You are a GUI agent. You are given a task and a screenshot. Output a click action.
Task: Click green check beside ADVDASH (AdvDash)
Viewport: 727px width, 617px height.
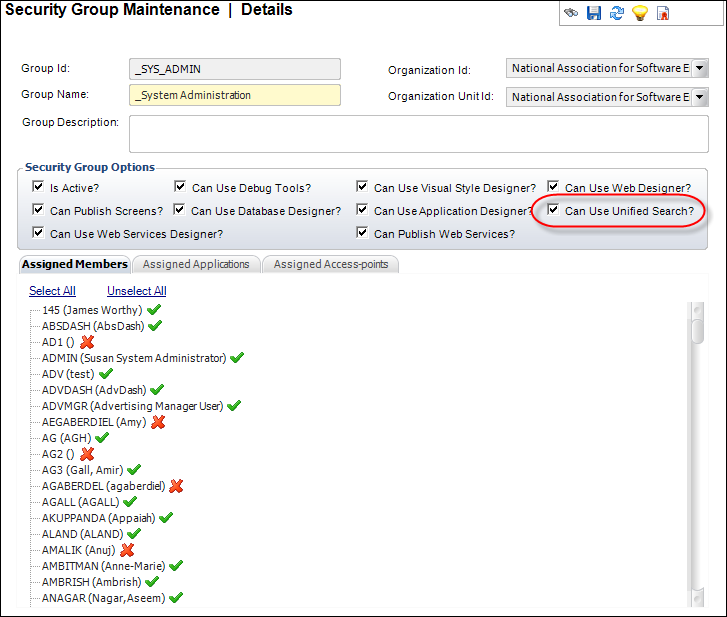coord(157,389)
